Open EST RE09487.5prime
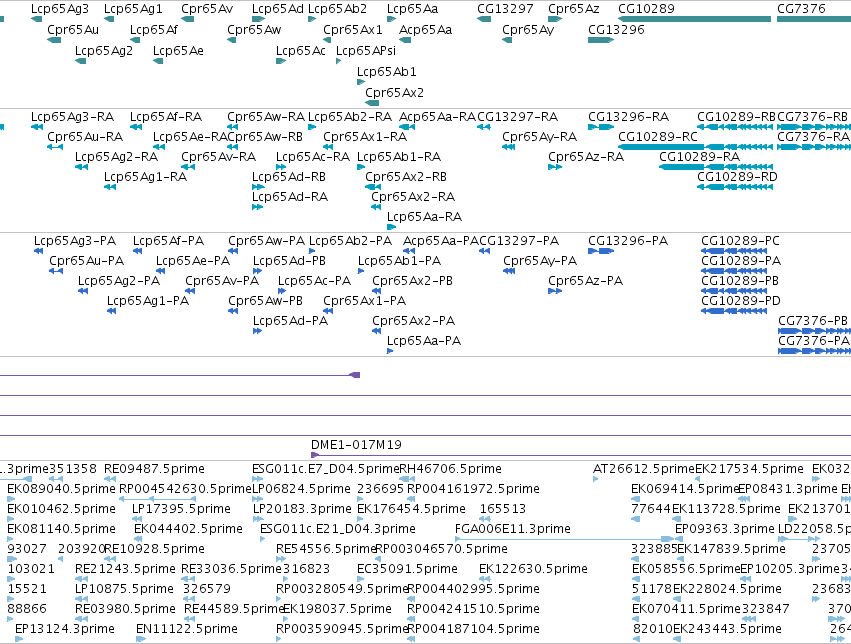This screenshot has height=644, width=851. (154, 469)
